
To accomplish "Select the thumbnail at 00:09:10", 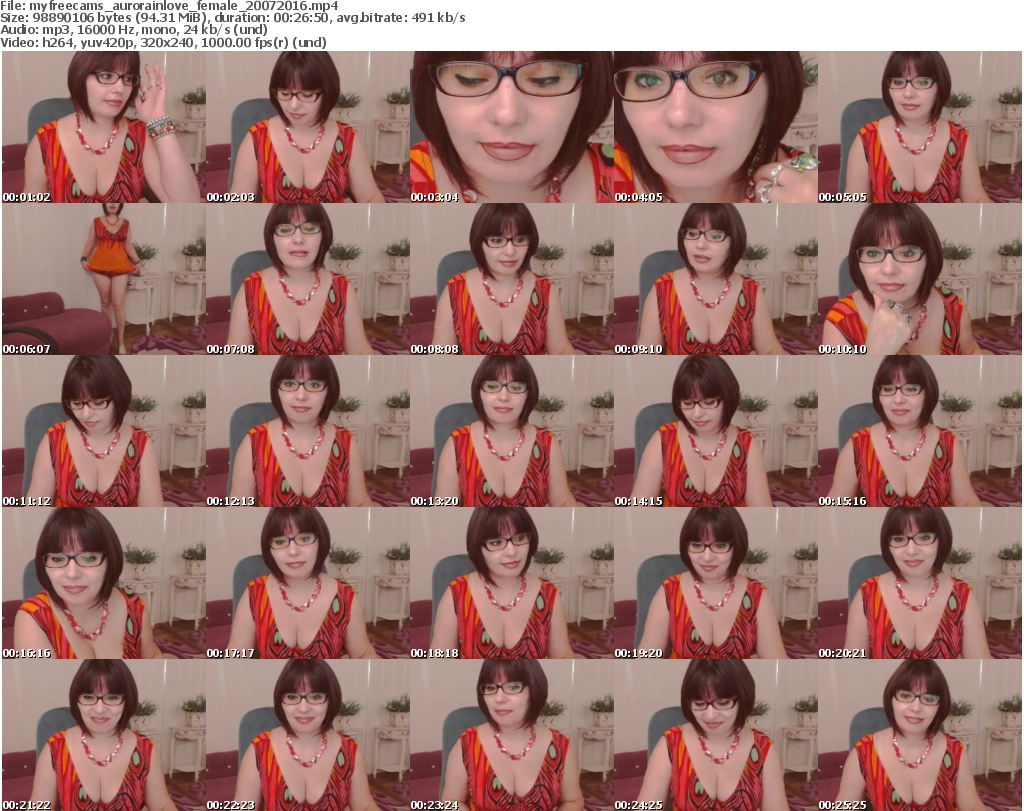I will (716, 279).
